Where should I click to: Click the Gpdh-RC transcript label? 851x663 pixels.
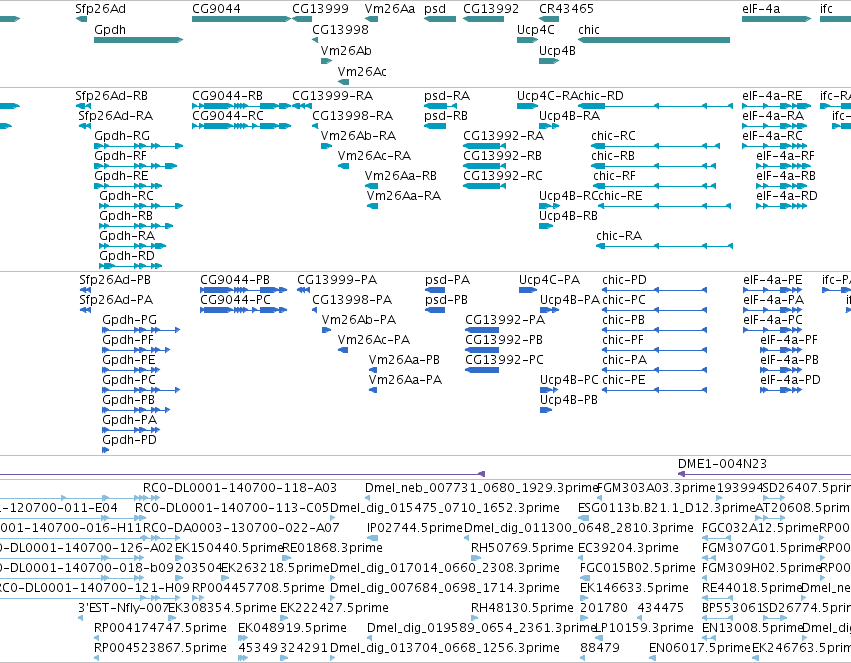[x=126, y=196]
